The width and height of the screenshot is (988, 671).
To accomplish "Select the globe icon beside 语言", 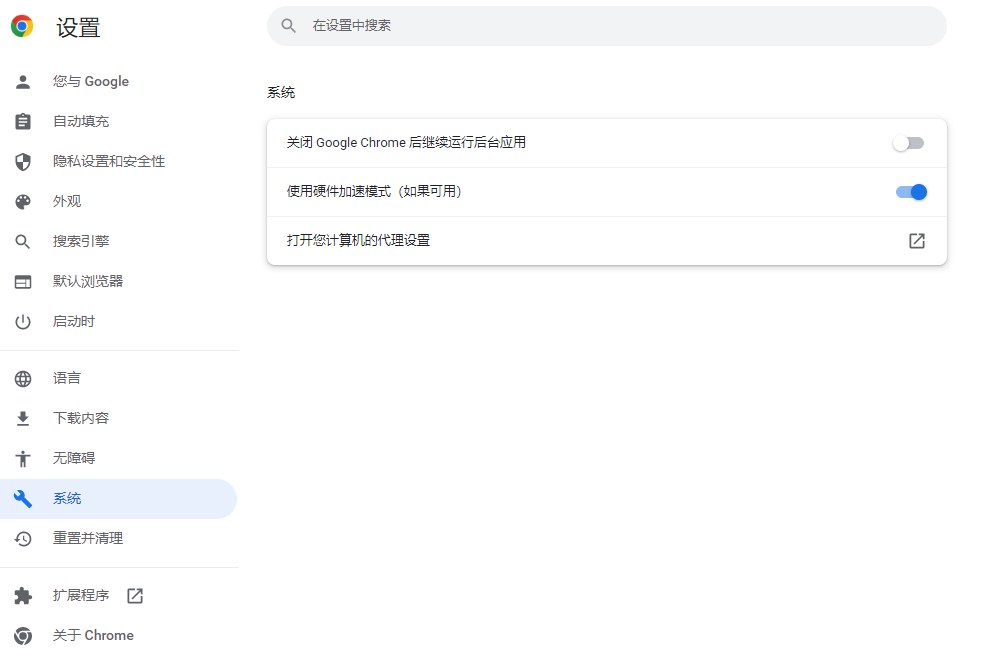I will pyautogui.click(x=22, y=378).
